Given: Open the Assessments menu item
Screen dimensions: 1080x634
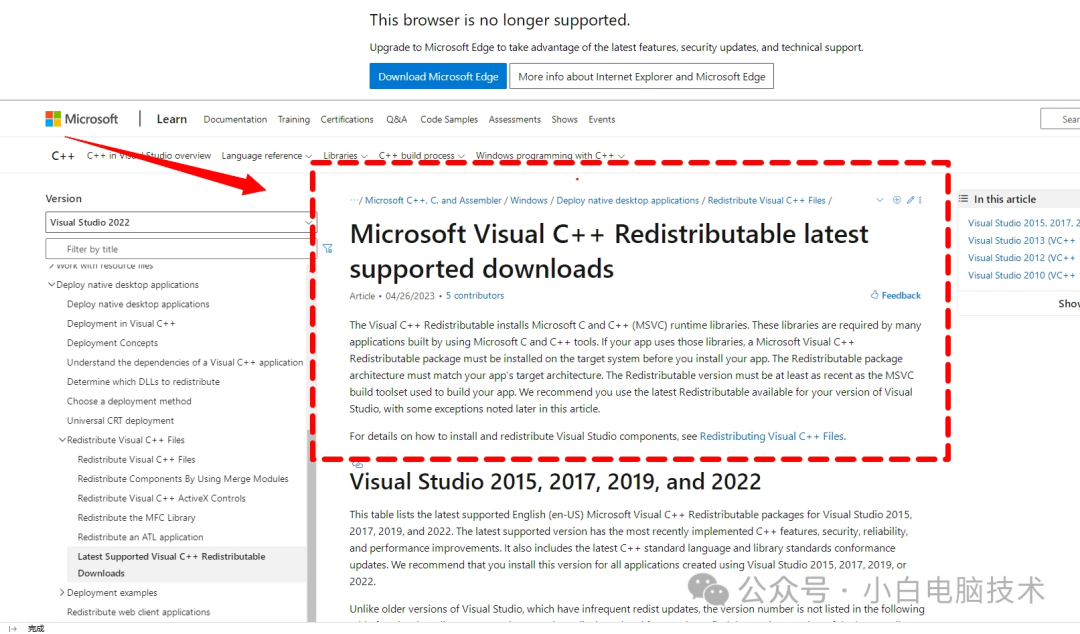Looking at the screenshot, I should coord(515,119).
